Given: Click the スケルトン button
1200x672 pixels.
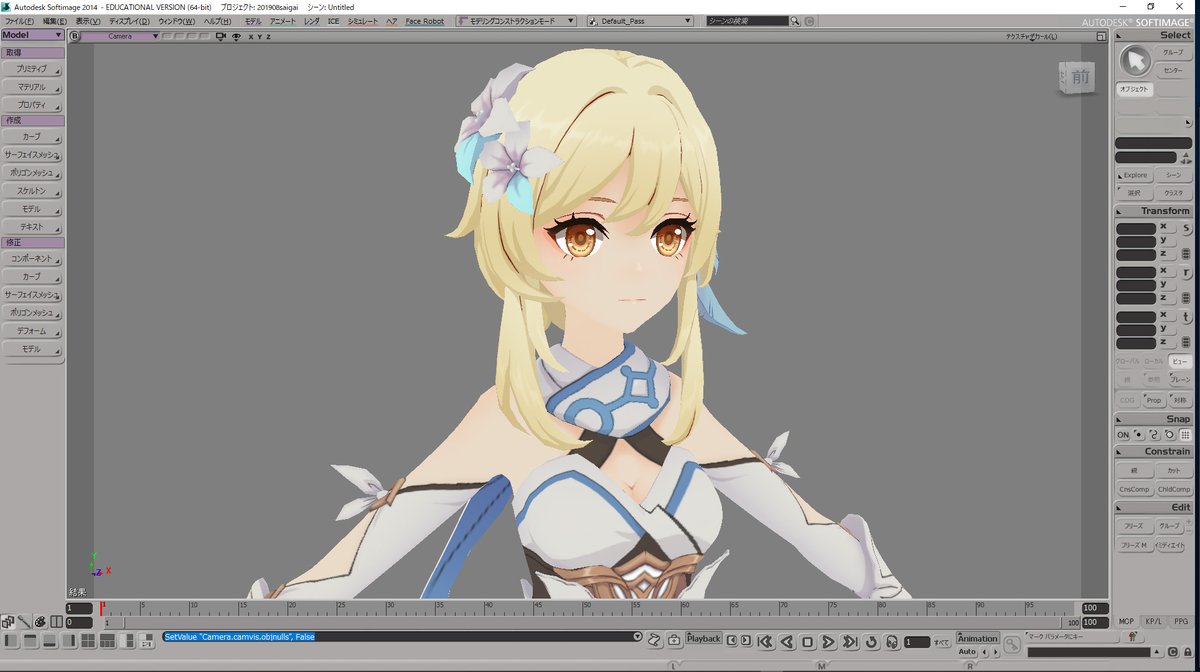Looking at the screenshot, I should (x=32, y=190).
